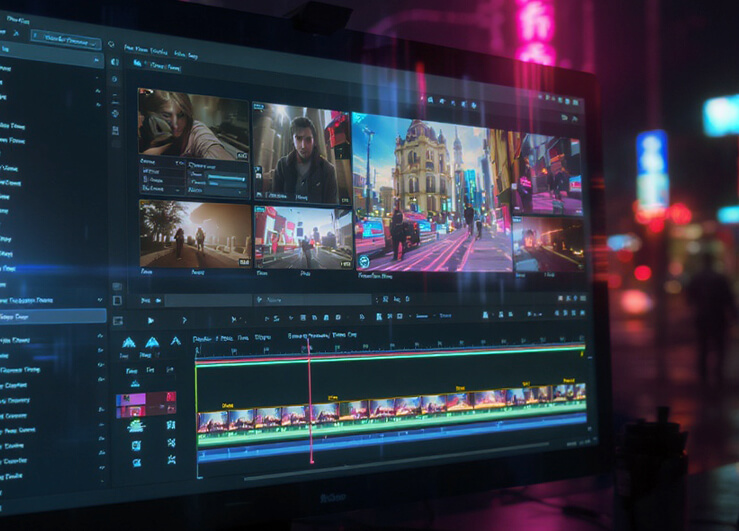Image resolution: width=739 pixels, height=531 pixels.
Task: Click the small pyramid icon above the magenta track swatch
Action: (x=135, y=384)
